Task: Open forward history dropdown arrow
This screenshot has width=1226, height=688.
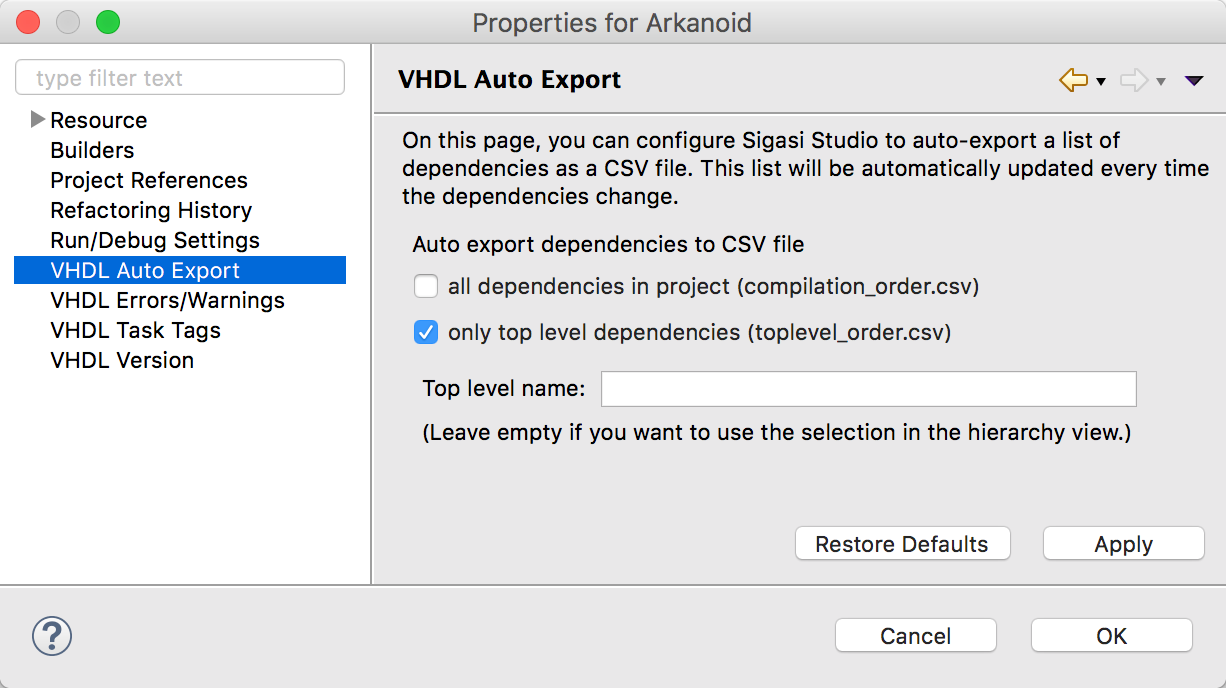Action: tap(1161, 82)
